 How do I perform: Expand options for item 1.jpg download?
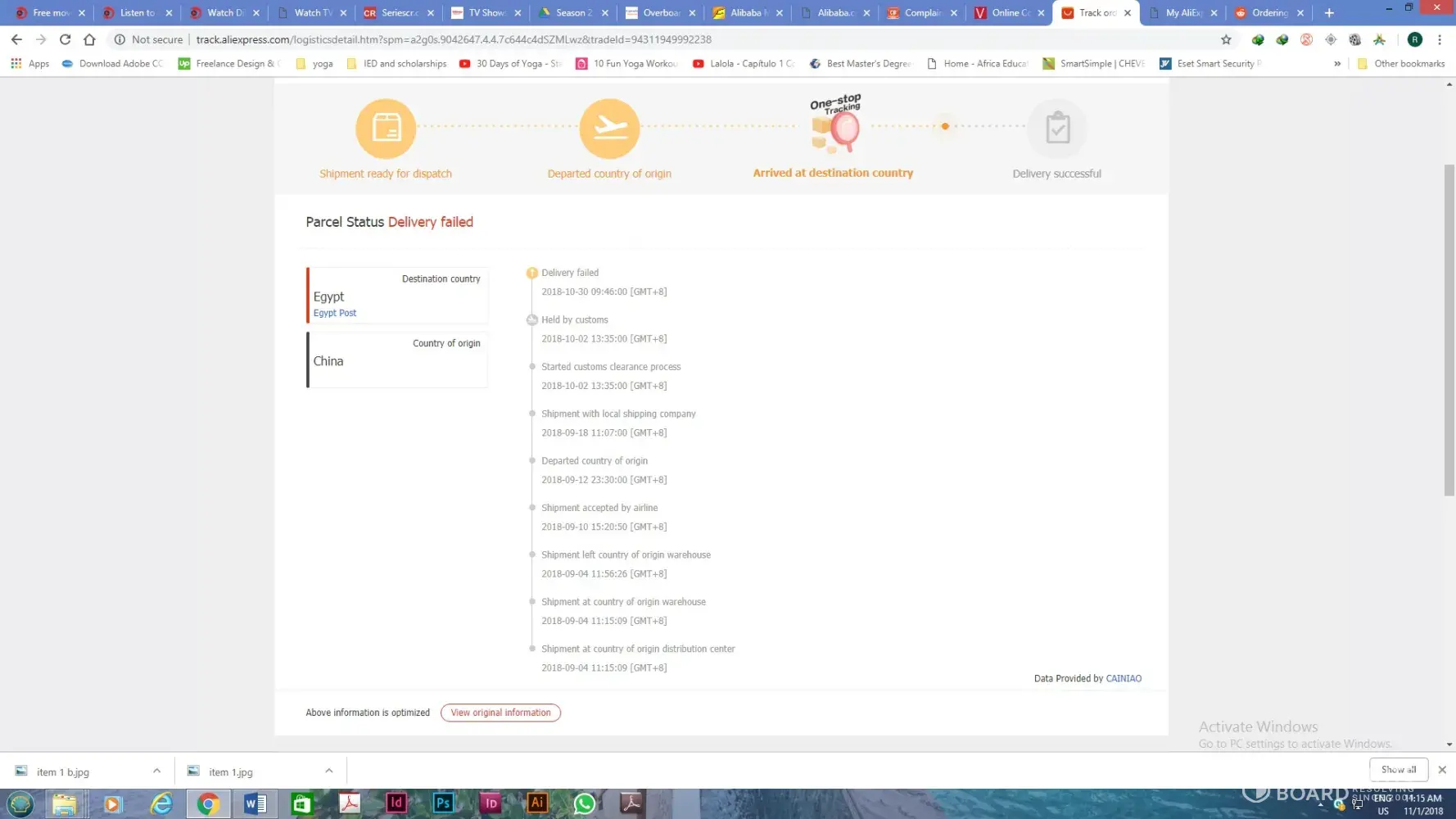click(328, 771)
